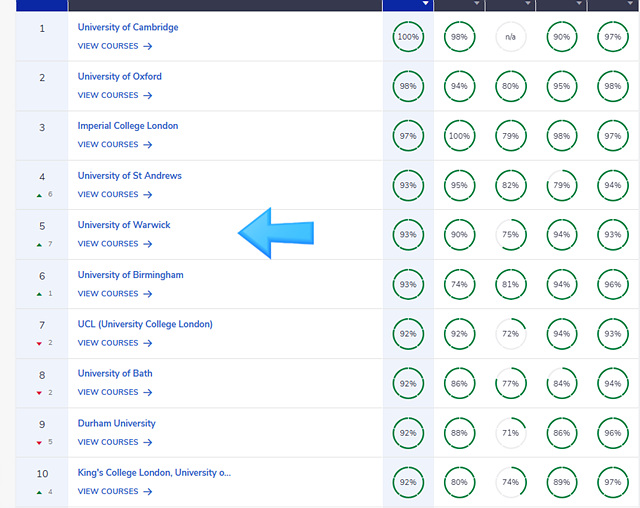Click Cambridge's 90% score circle
The image size is (640, 508).
point(562,37)
